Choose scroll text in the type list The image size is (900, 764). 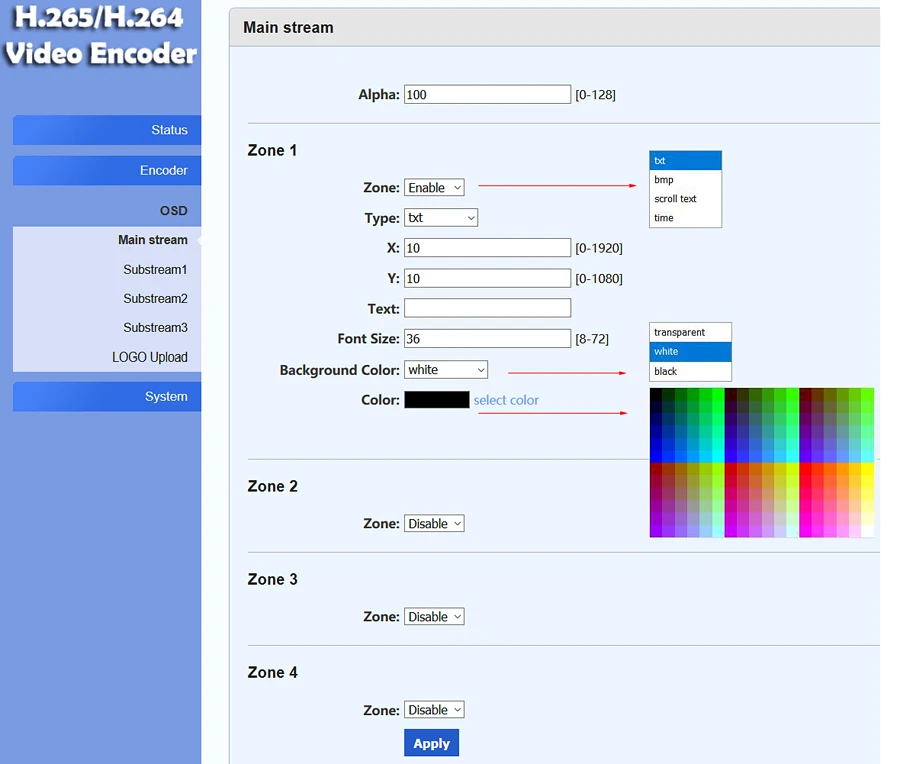click(x=685, y=199)
